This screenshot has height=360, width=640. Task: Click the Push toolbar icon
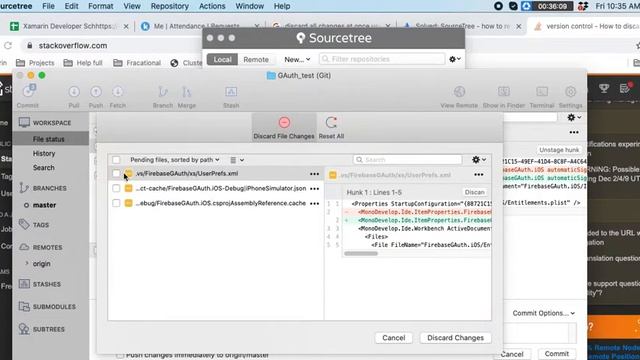96,92
